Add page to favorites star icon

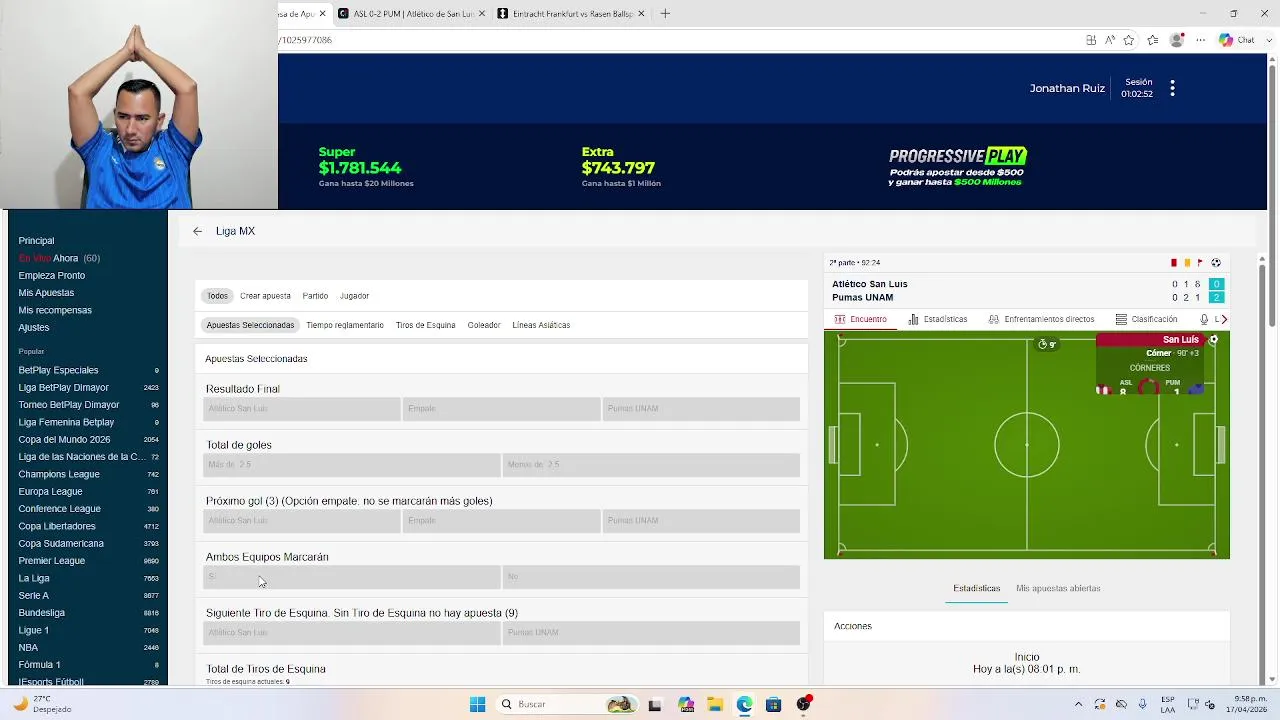(1129, 40)
